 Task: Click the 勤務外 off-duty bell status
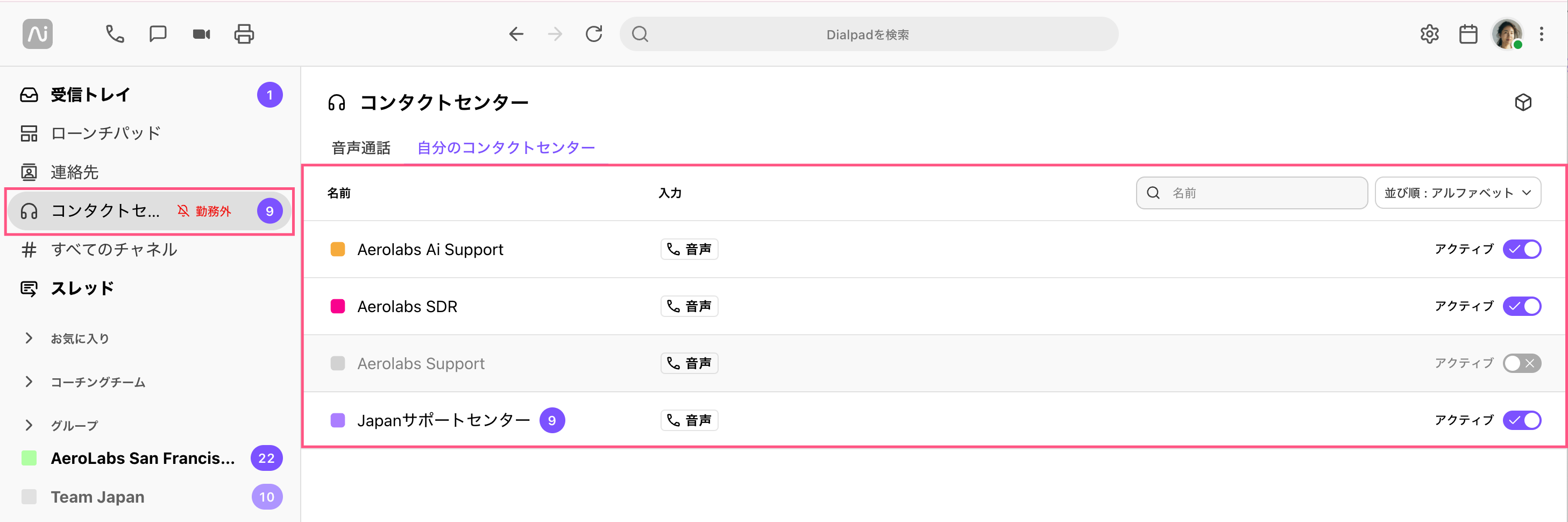pyautogui.click(x=204, y=211)
